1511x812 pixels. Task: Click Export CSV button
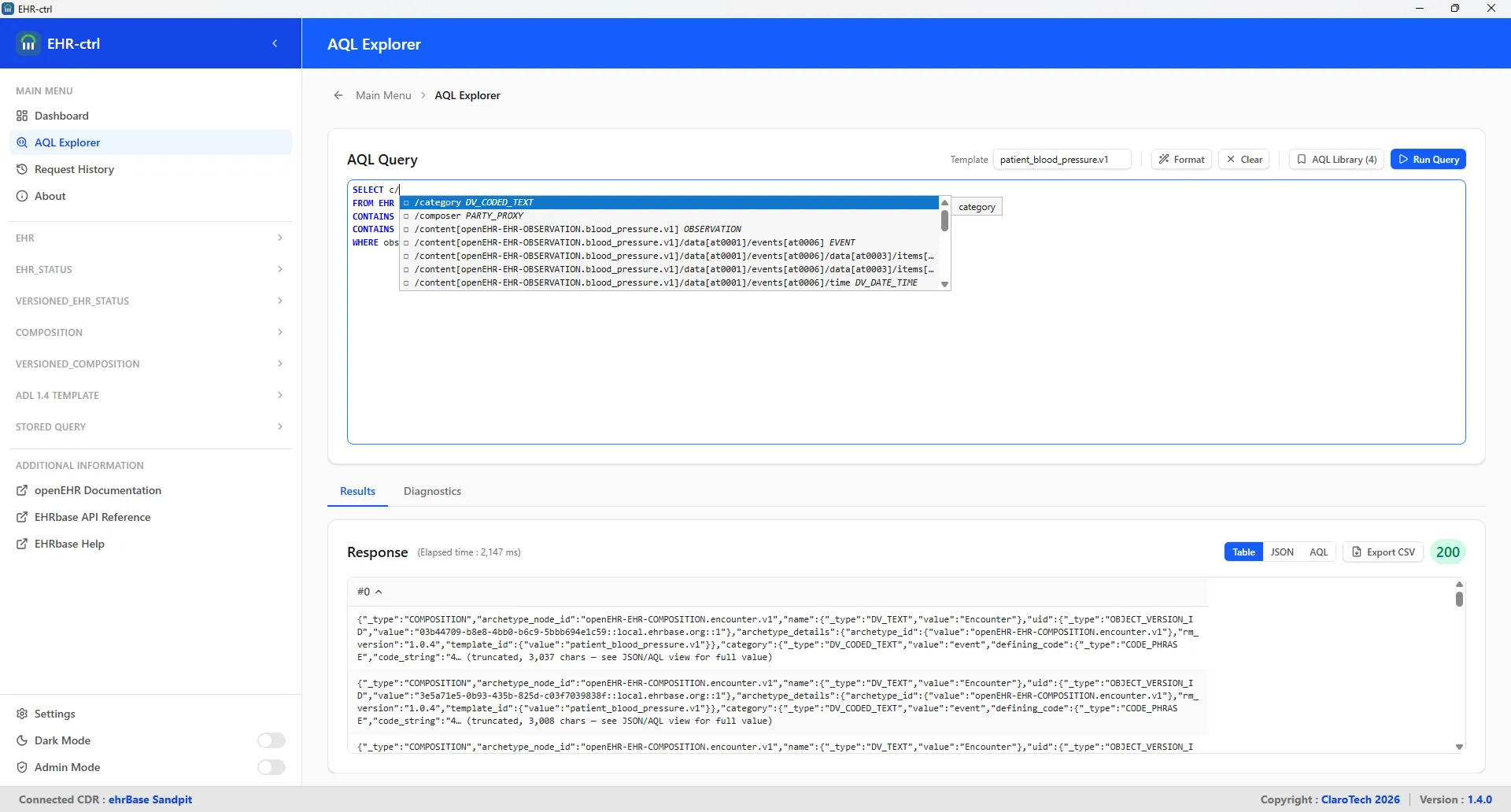[x=1384, y=552]
